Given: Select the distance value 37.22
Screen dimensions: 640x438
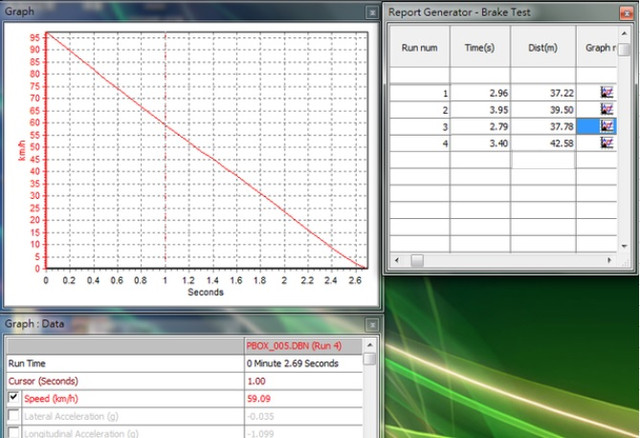Looking at the screenshot, I should click(x=543, y=93).
